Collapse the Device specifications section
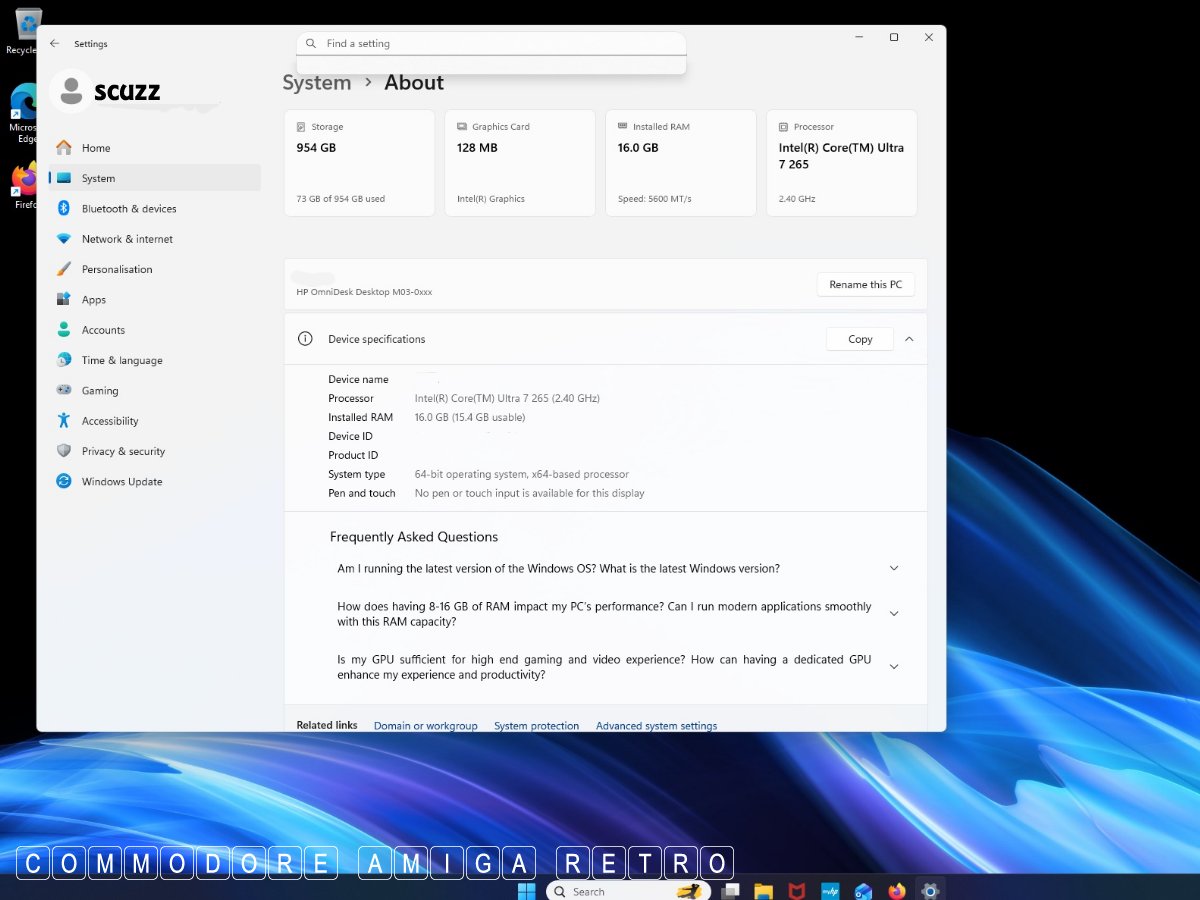 click(909, 339)
